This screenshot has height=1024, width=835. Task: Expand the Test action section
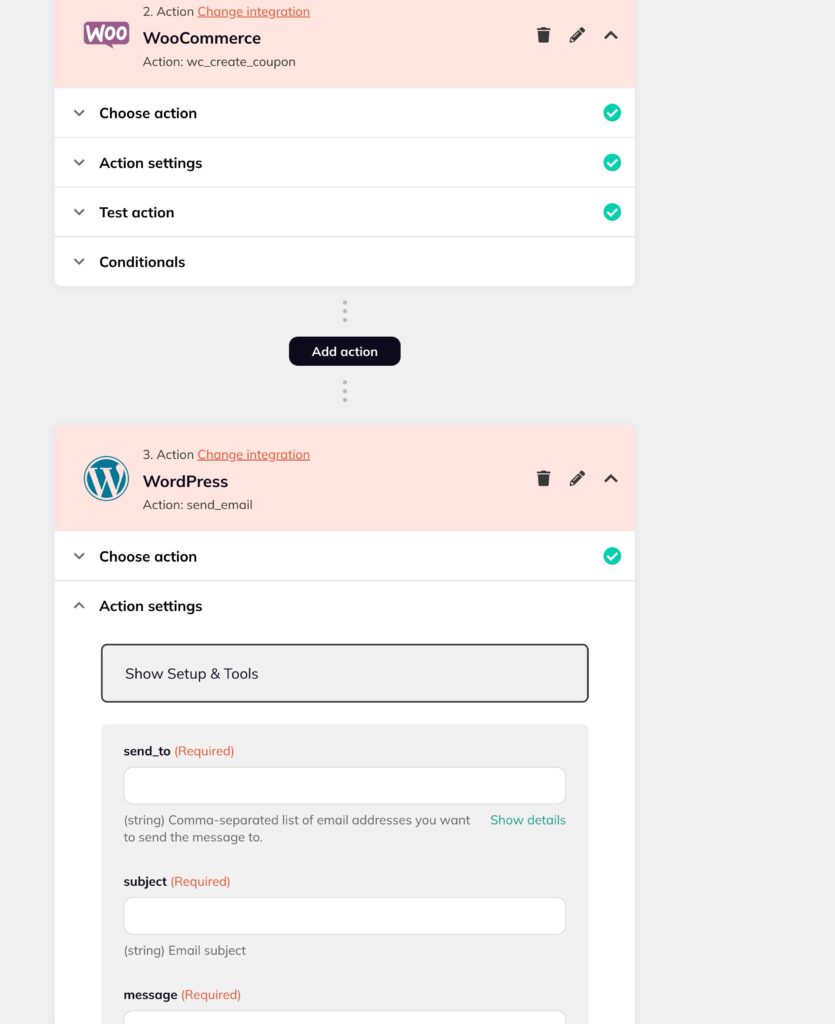[x=345, y=212]
